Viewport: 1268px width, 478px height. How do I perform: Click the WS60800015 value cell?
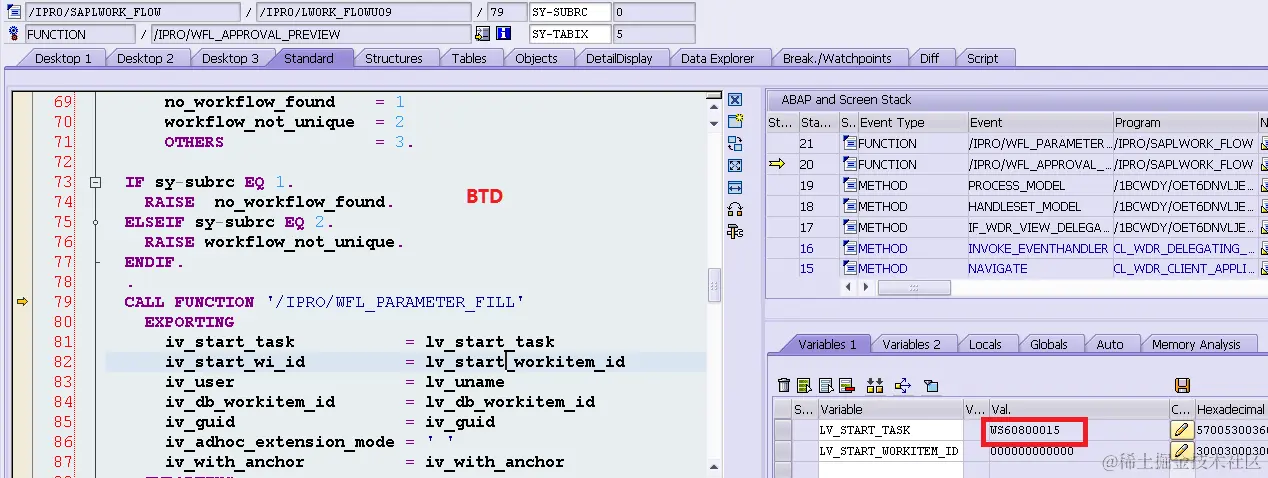[x=1078, y=430]
